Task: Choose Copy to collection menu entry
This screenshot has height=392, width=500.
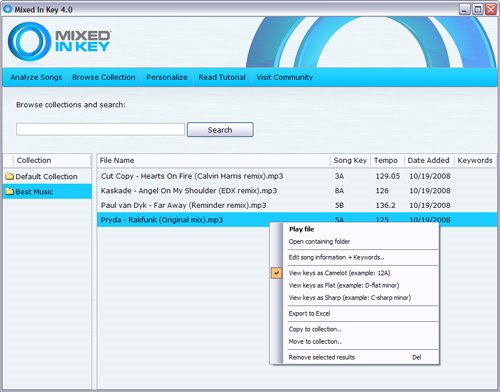Action: (315, 329)
